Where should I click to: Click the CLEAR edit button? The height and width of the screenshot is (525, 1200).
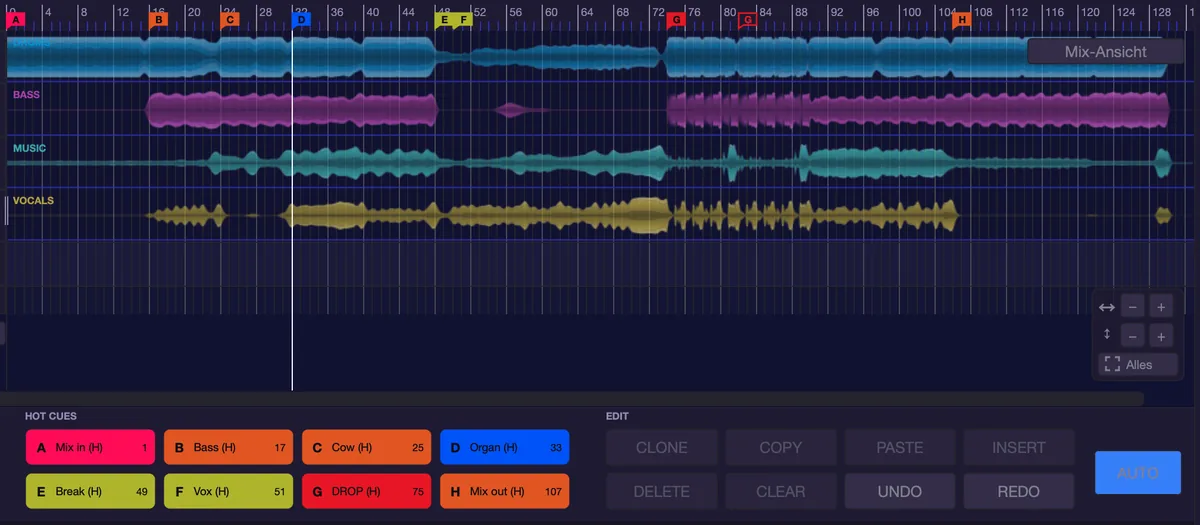tap(781, 492)
